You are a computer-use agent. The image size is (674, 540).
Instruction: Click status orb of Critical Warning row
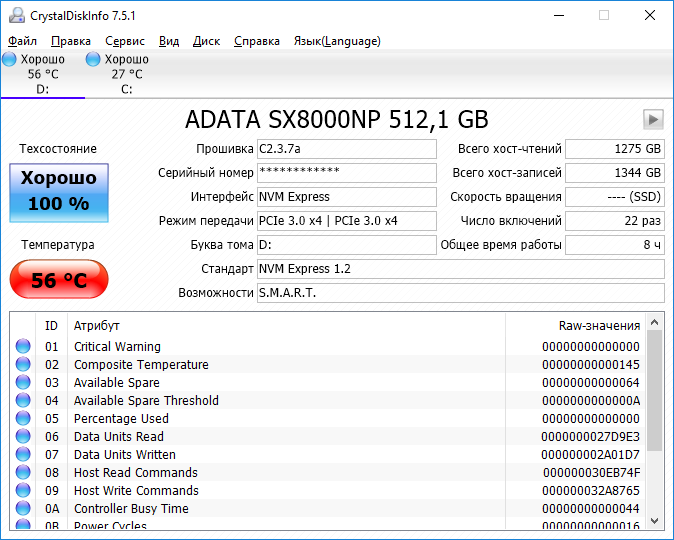point(23,347)
